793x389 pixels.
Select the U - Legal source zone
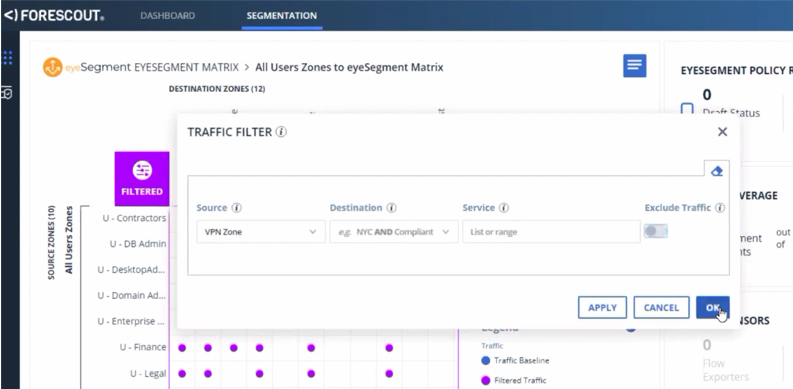tap(148, 373)
